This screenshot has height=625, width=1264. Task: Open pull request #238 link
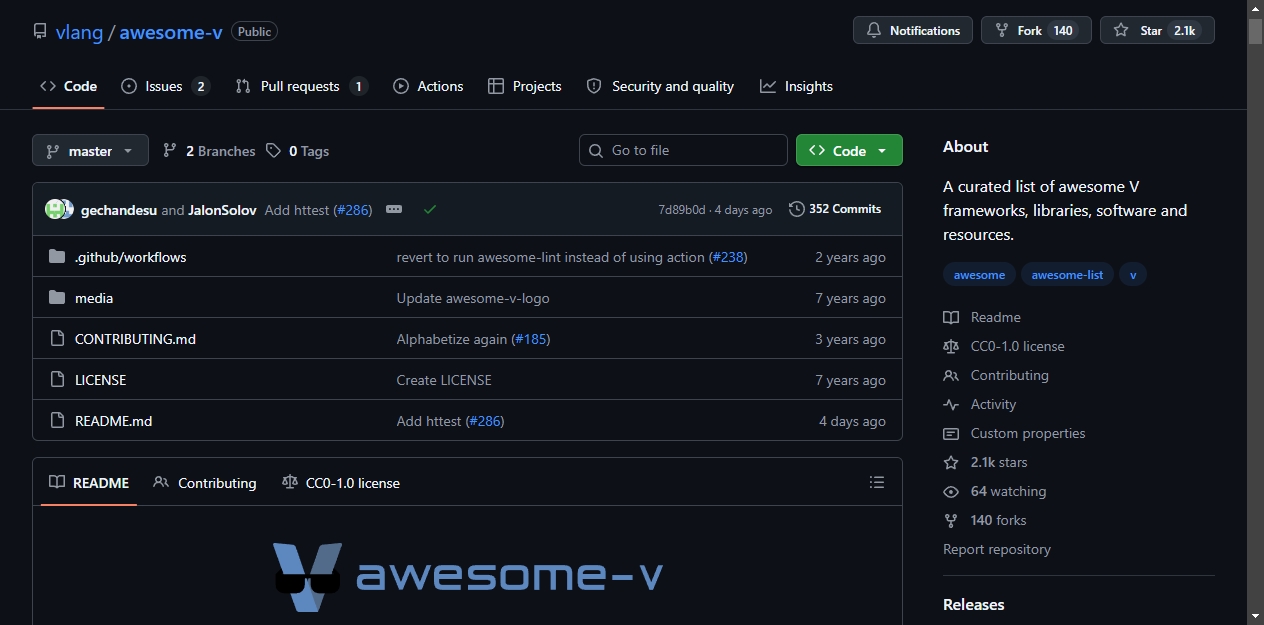(729, 257)
